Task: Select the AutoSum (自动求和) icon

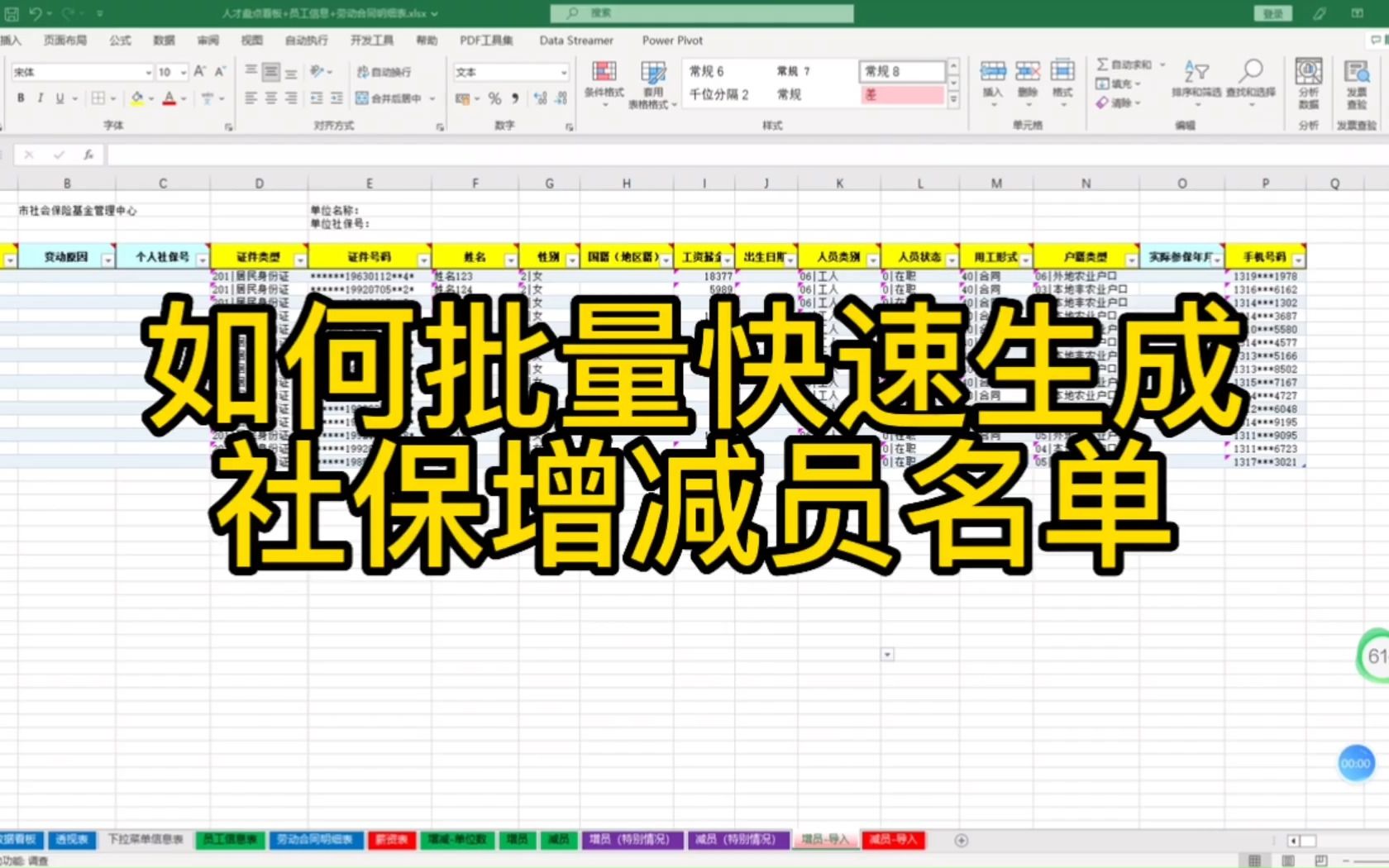Action: [x=1103, y=63]
